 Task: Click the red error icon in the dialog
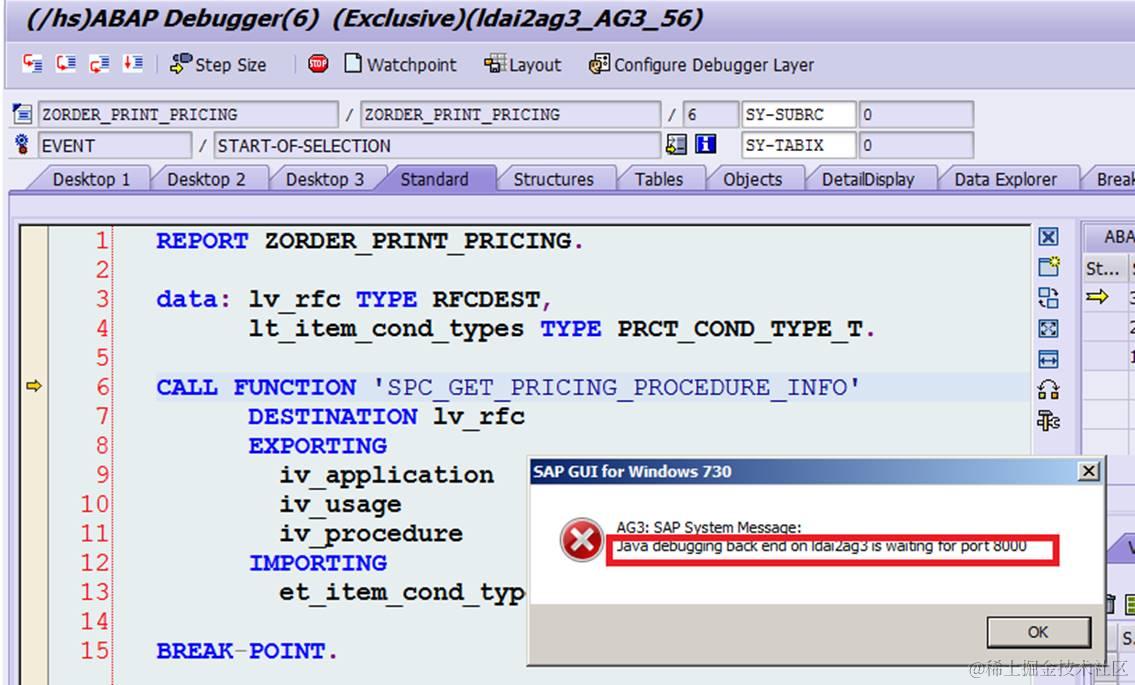(x=581, y=539)
